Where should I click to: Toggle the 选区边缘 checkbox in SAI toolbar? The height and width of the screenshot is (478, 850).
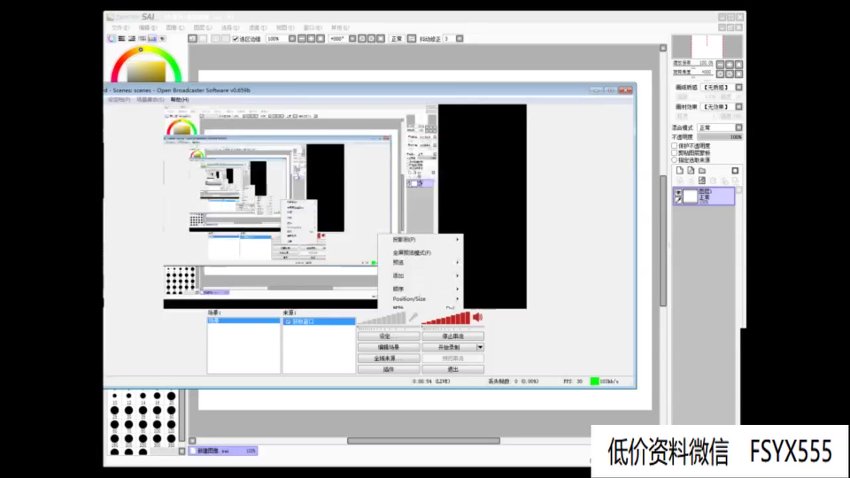click(x=235, y=39)
